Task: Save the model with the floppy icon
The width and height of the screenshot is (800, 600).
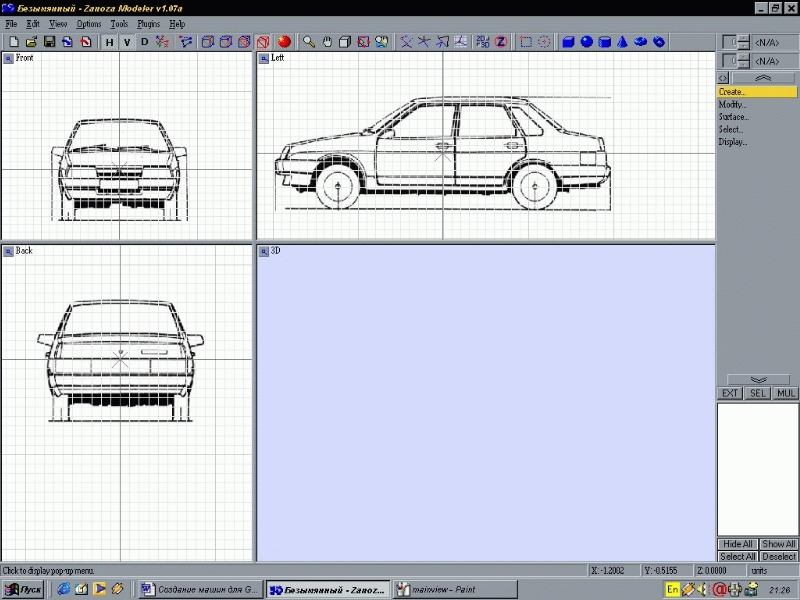Action: click(x=49, y=42)
